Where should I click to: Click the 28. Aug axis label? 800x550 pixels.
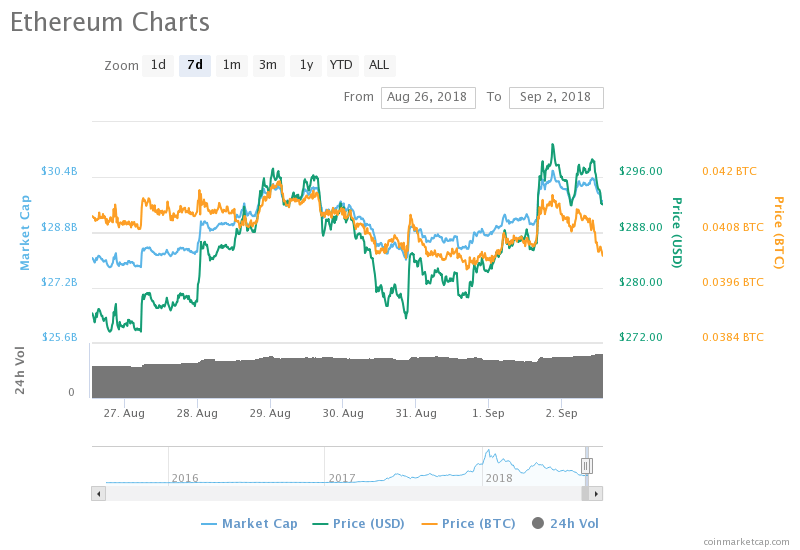(197, 413)
